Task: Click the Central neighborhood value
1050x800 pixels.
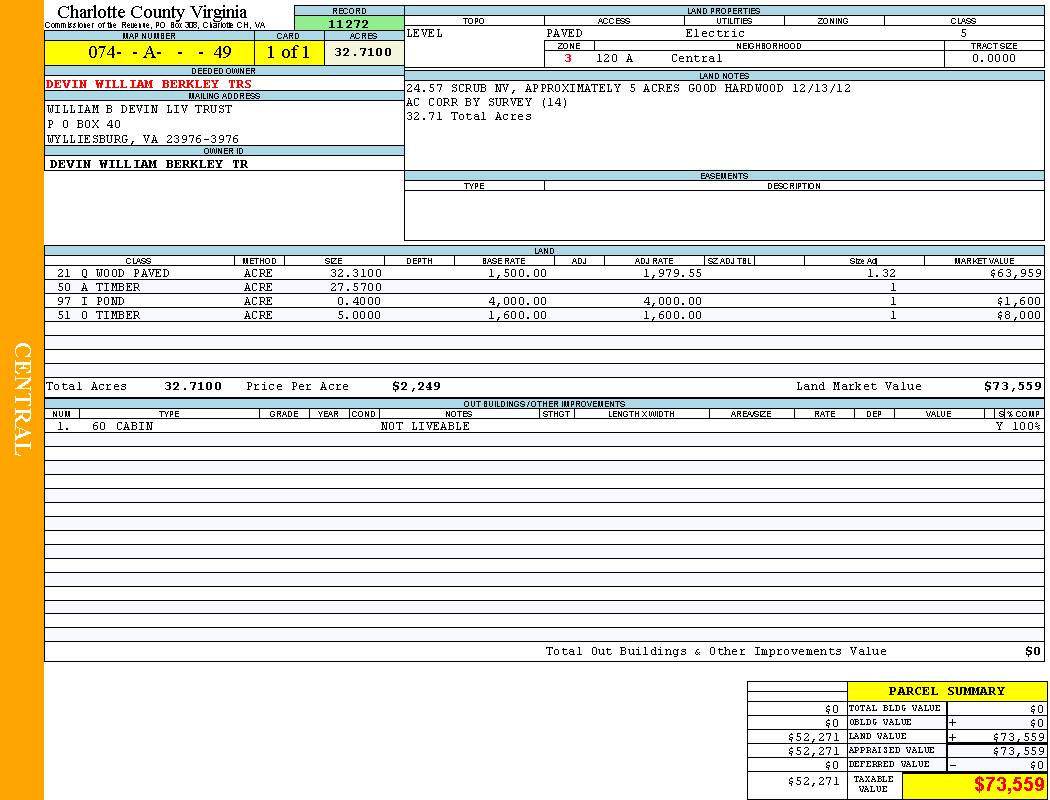Action: 696,58
